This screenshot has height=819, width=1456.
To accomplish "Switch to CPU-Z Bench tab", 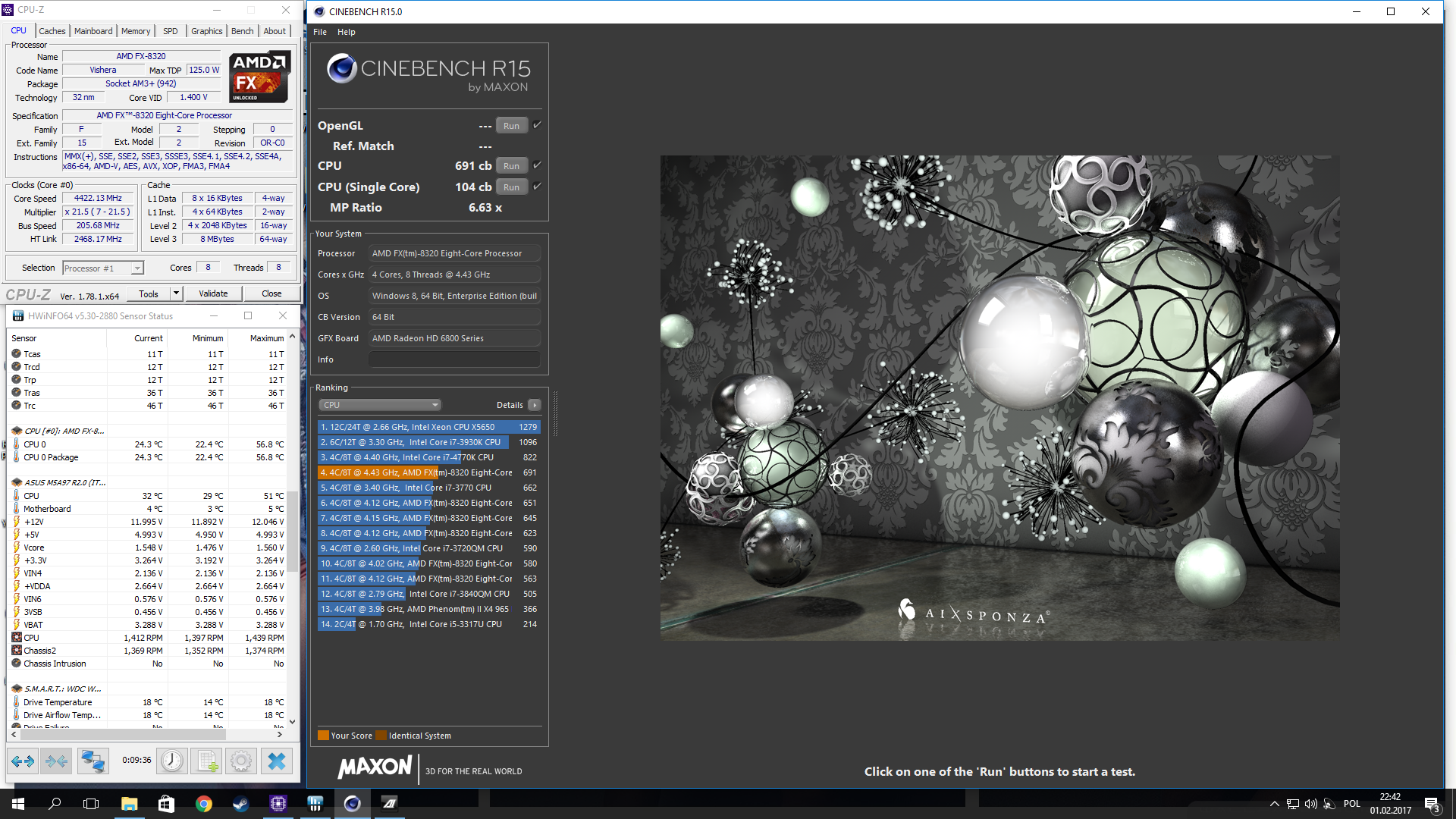I will (243, 31).
